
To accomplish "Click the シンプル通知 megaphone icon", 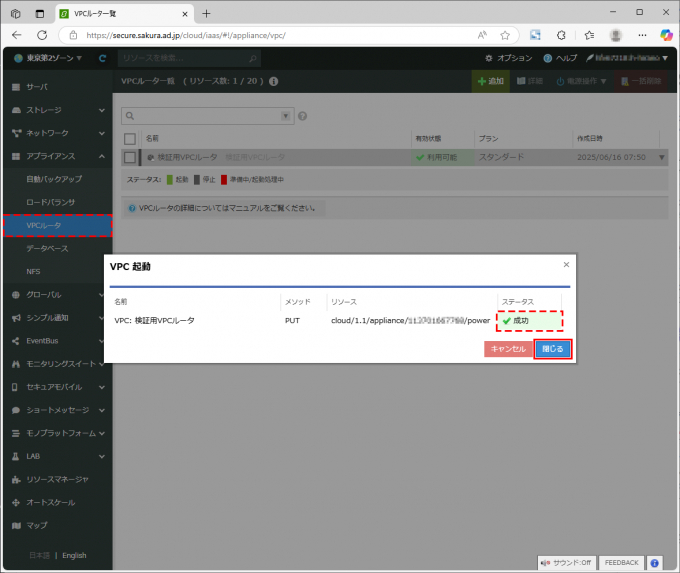I will click(x=16, y=318).
